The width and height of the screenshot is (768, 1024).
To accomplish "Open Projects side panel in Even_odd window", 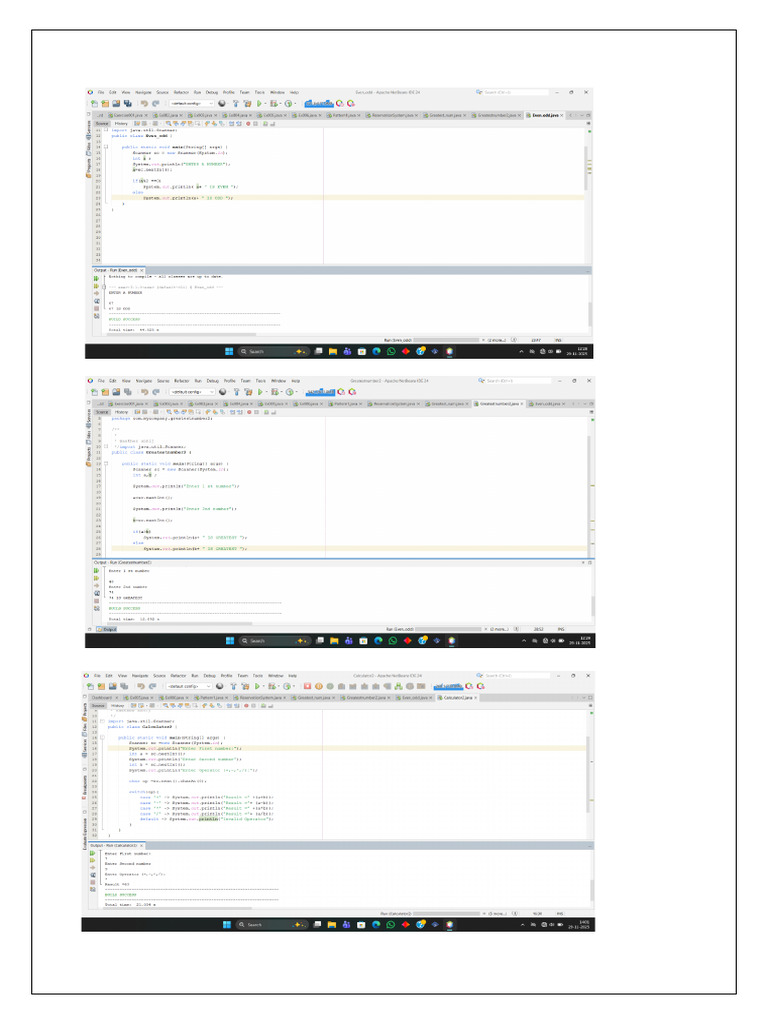I will pos(89,169).
